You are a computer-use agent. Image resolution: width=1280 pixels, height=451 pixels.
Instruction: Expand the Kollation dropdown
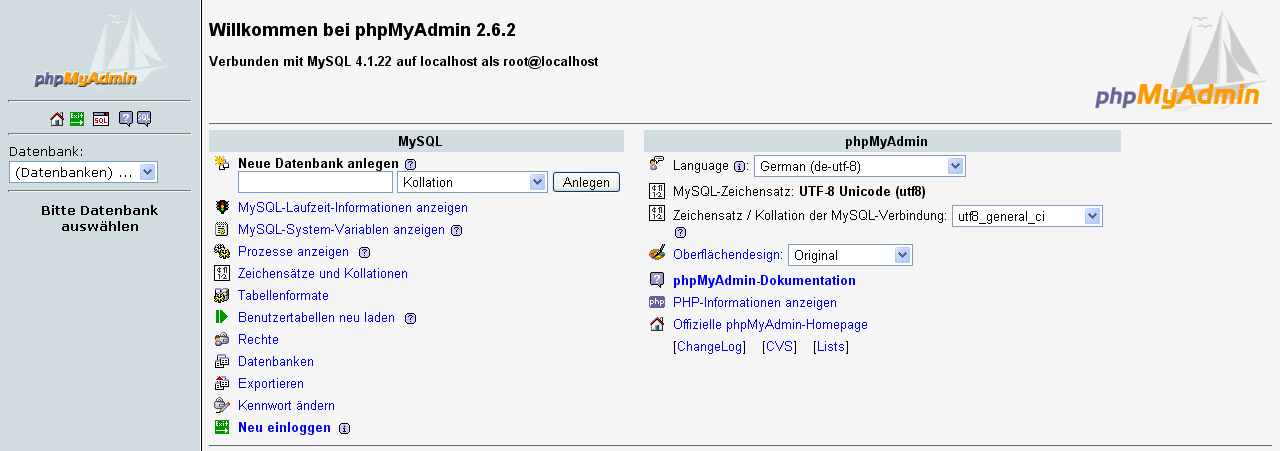pyautogui.click(x=472, y=182)
